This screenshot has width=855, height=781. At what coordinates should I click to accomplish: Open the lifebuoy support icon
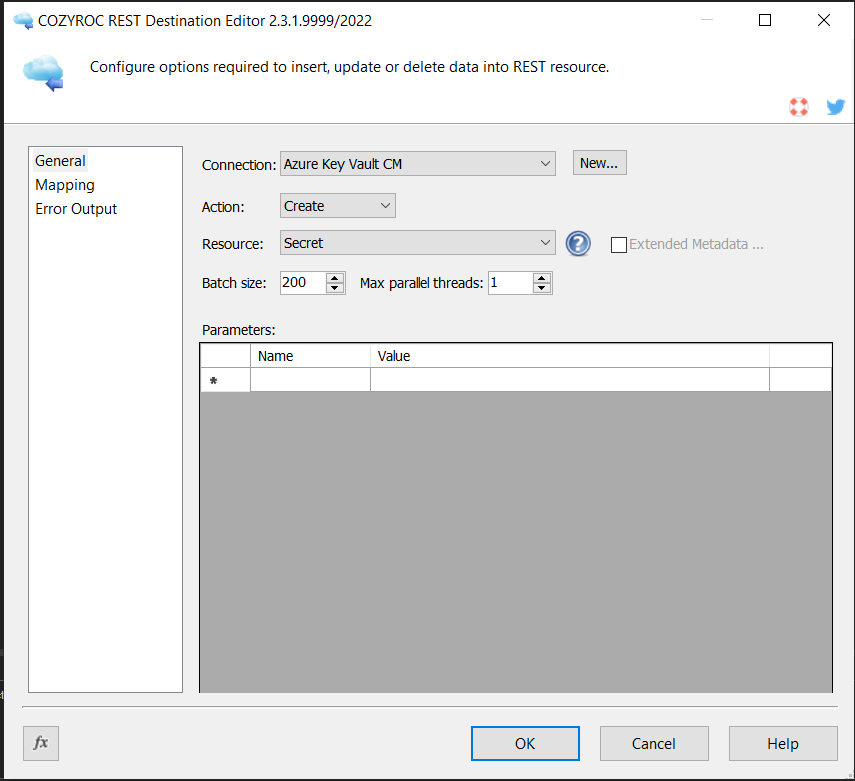798,107
